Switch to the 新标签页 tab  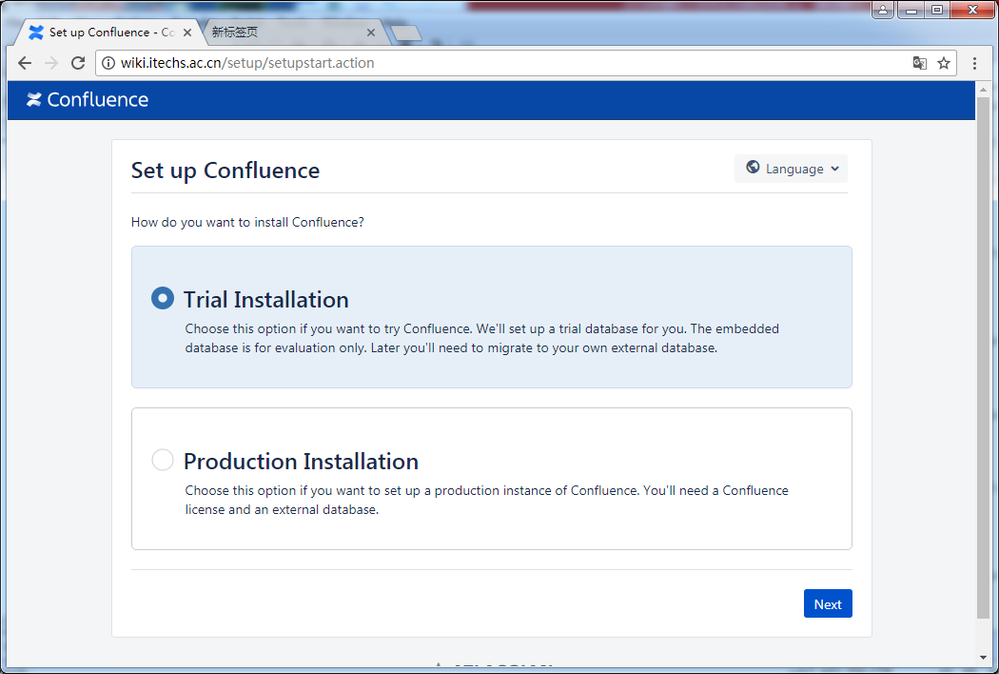(x=293, y=32)
